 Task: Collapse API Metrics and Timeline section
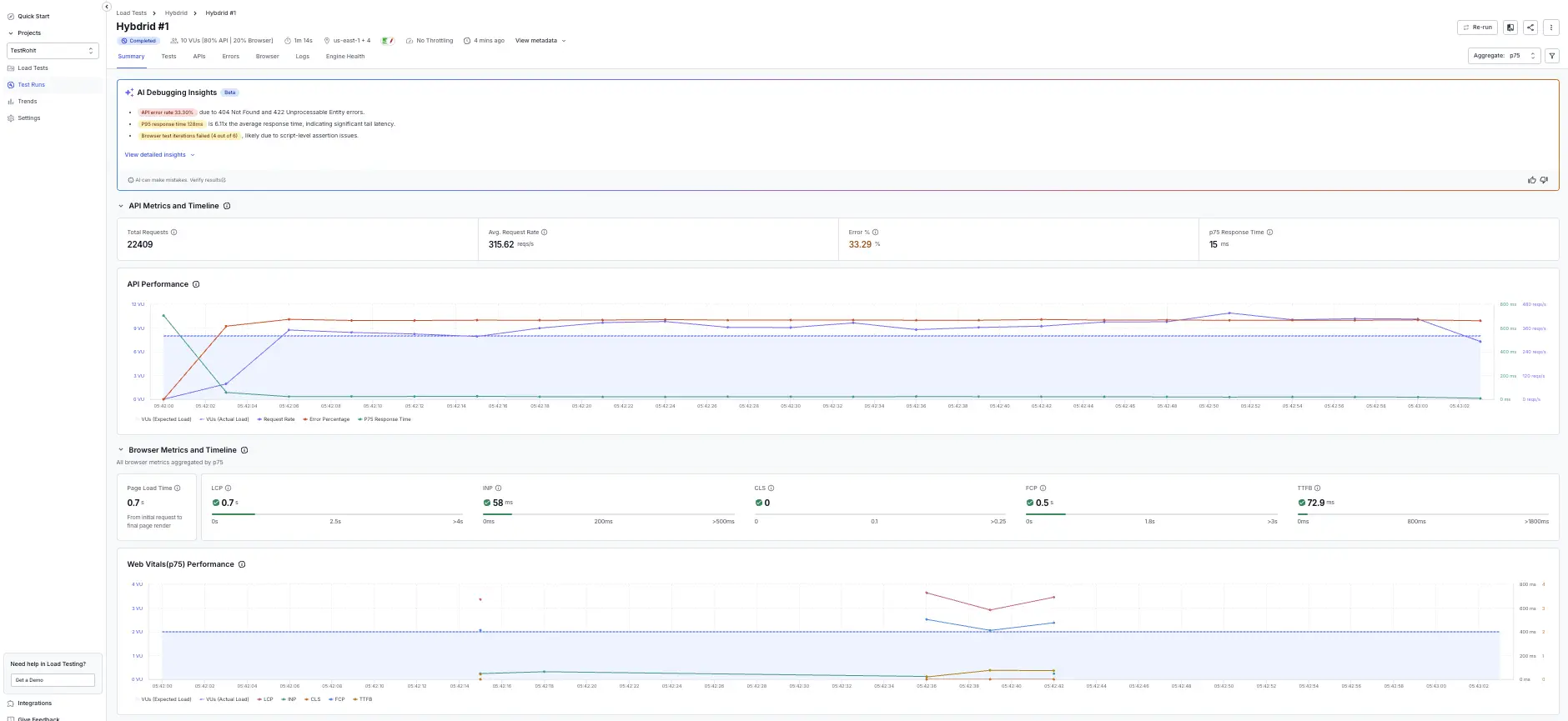pyautogui.click(x=121, y=206)
